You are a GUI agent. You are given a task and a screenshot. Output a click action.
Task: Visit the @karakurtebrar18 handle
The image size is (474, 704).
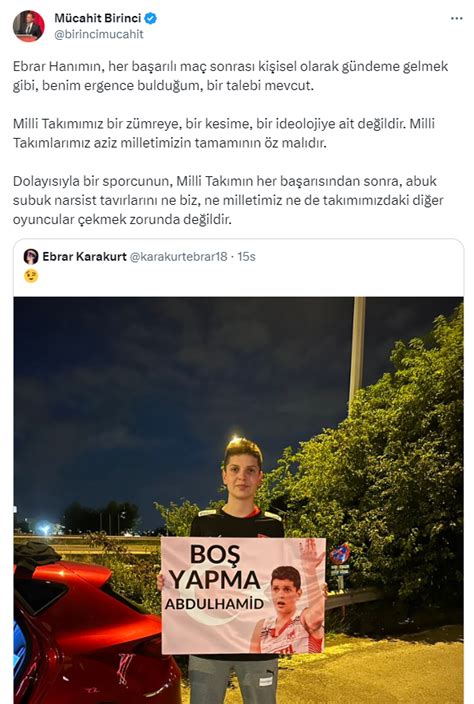(178, 256)
